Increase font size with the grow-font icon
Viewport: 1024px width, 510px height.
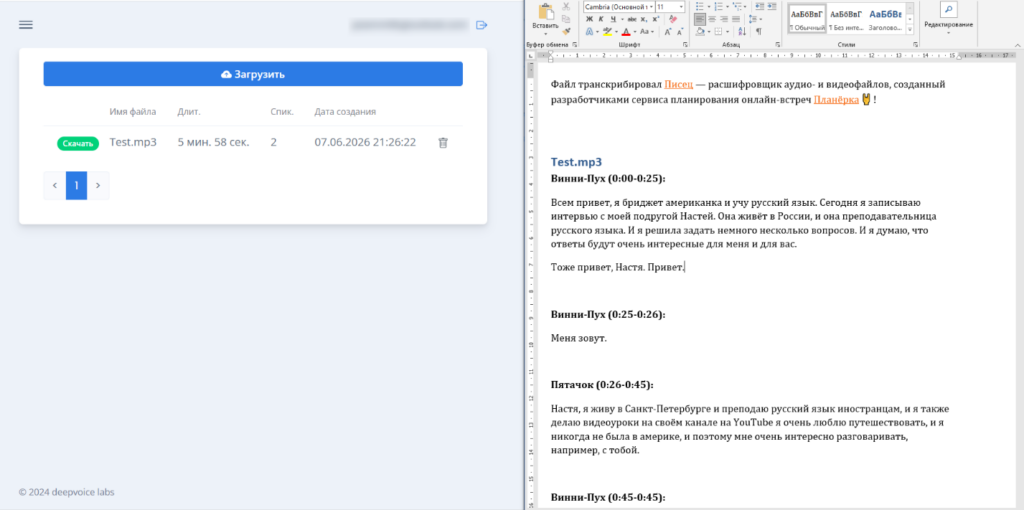click(x=667, y=31)
